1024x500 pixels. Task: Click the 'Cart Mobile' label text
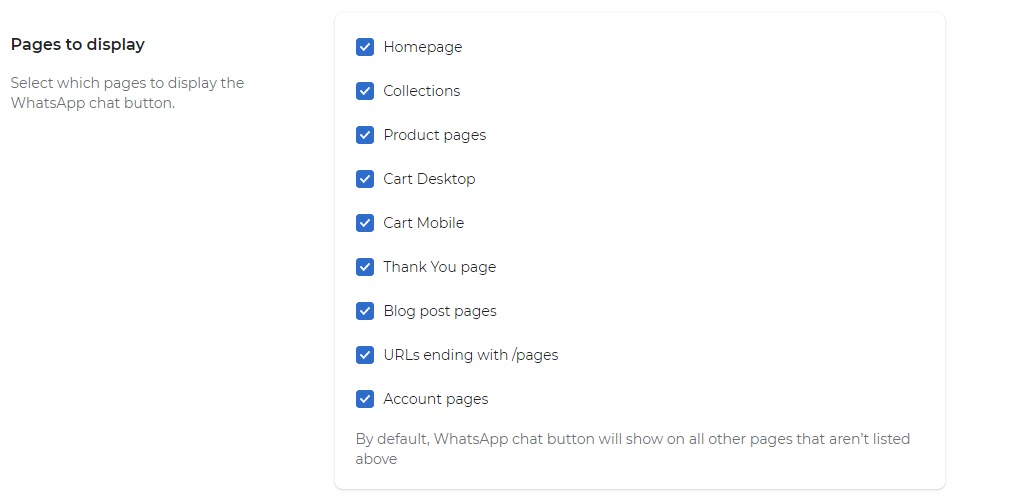(x=423, y=223)
